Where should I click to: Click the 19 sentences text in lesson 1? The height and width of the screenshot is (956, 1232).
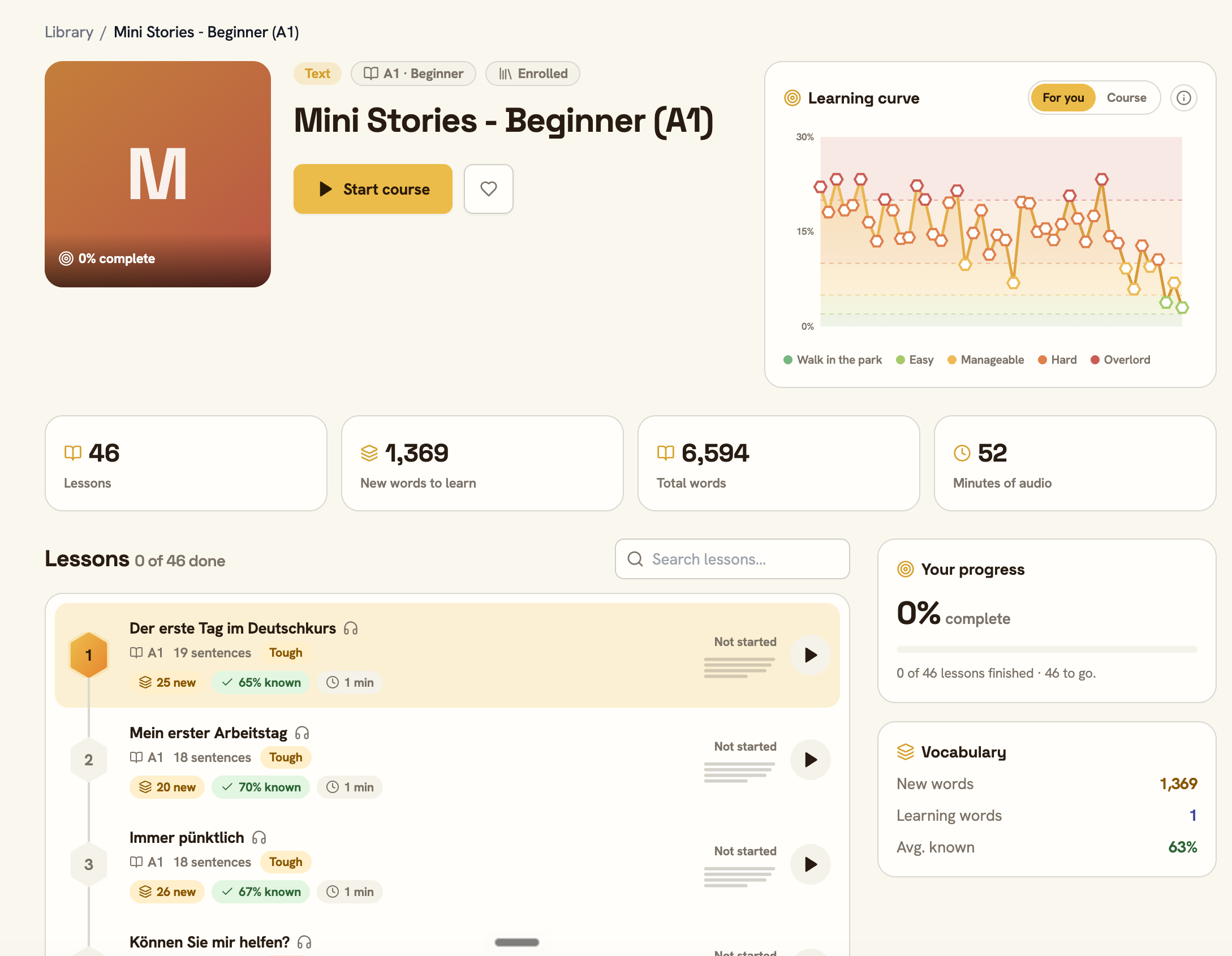coord(212,653)
